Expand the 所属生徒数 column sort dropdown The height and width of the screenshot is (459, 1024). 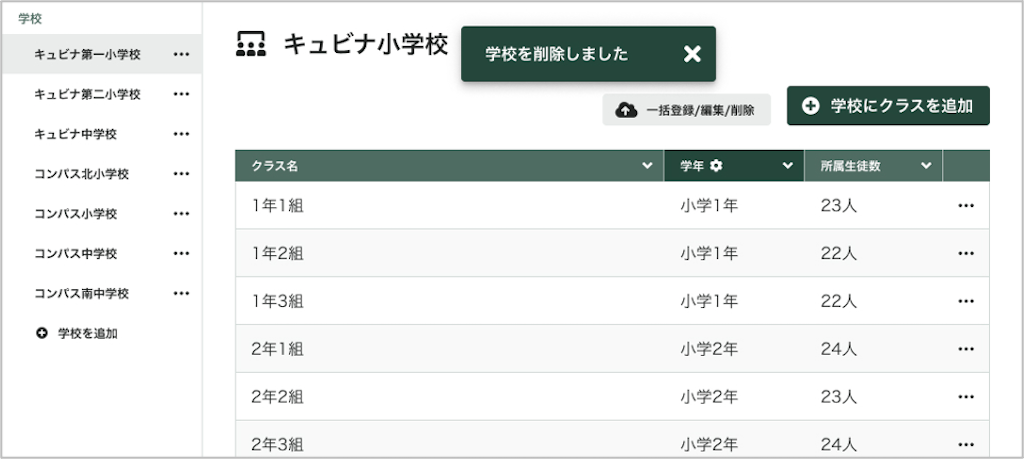point(926,166)
